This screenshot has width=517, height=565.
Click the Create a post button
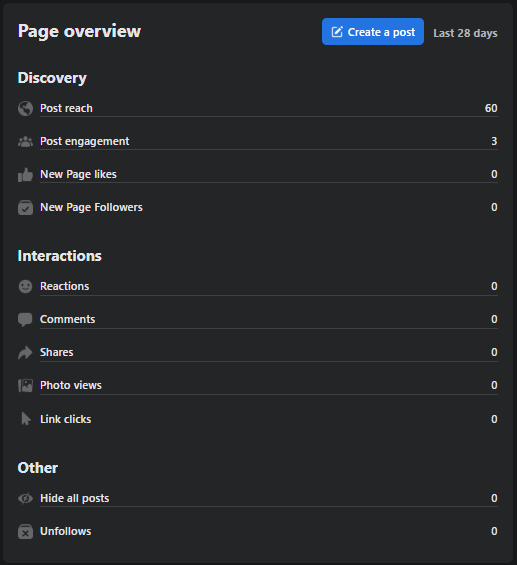(373, 32)
